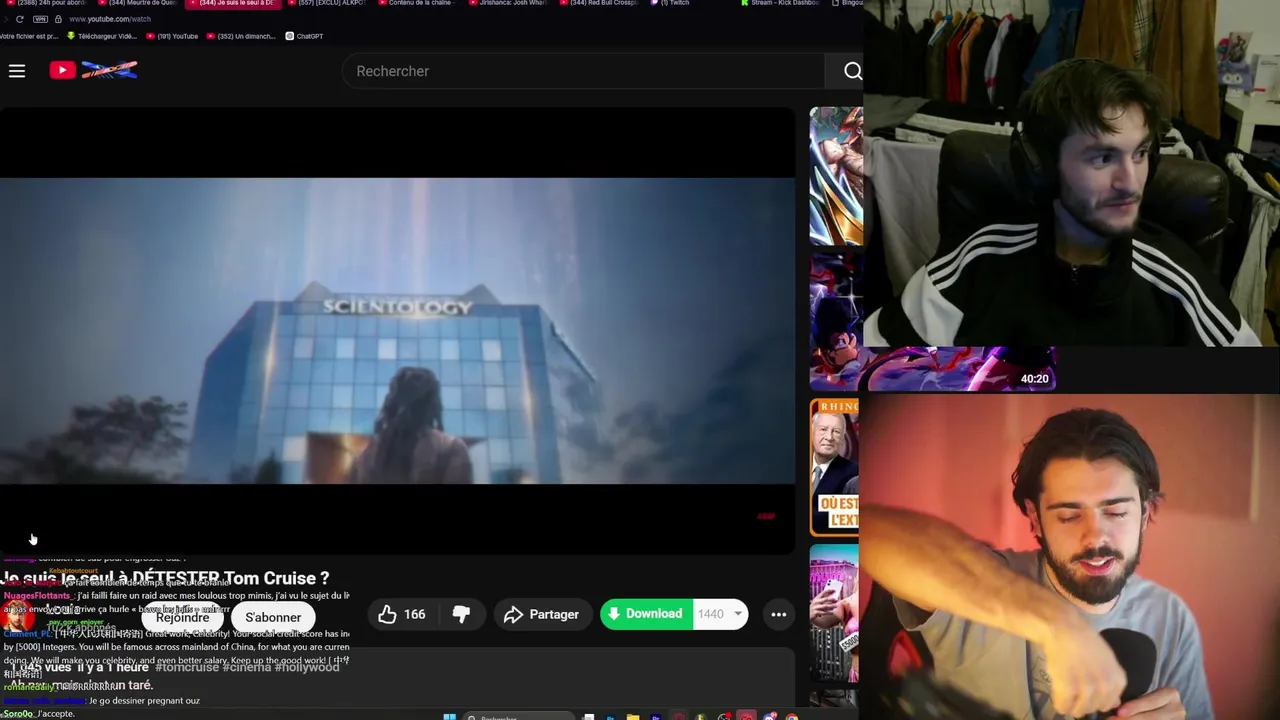The width and height of the screenshot is (1280, 720).
Task: Open the "(191) YouTube" bookmark
Action: click(x=172, y=36)
